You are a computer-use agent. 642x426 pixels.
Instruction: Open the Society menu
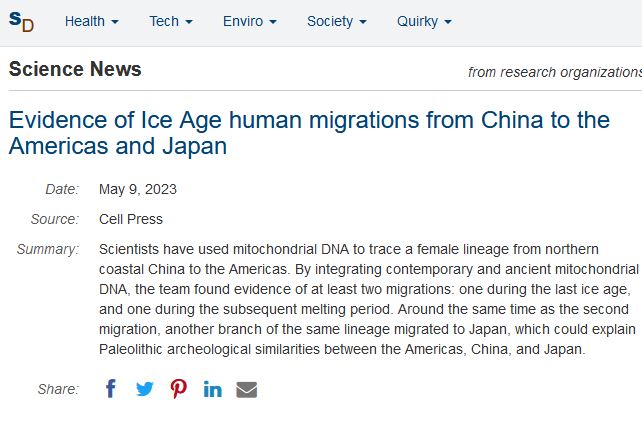tap(330, 21)
